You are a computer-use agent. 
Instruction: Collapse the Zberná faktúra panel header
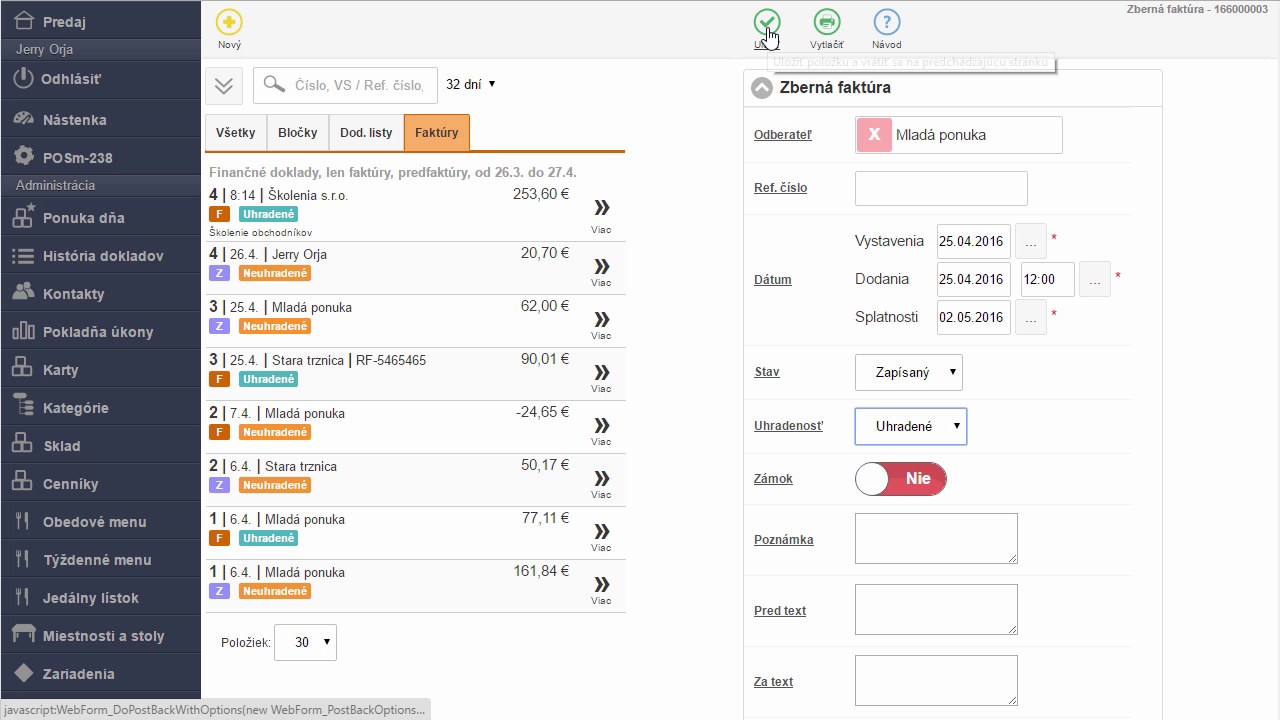tap(762, 88)
